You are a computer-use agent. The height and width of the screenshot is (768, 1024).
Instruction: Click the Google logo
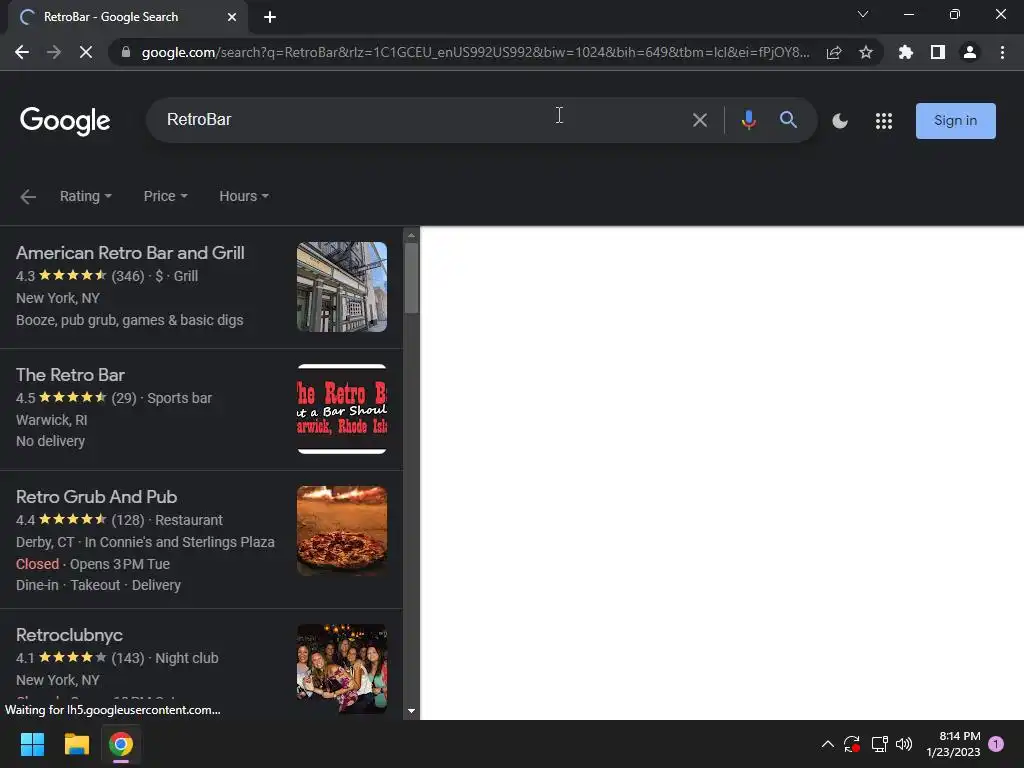[65, 121]
